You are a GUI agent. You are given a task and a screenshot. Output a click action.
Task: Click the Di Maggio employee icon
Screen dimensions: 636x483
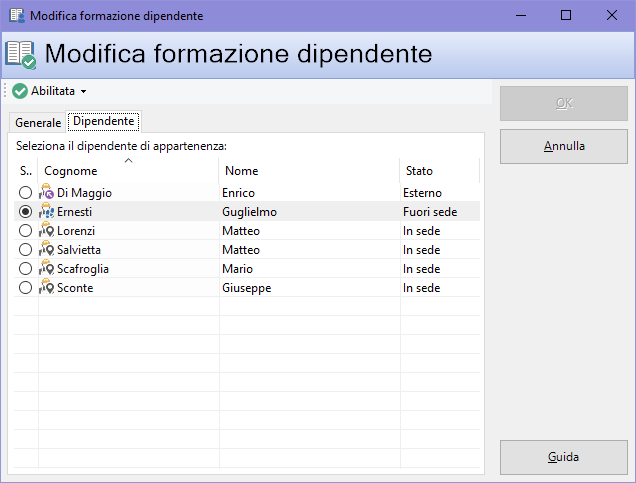47,192
